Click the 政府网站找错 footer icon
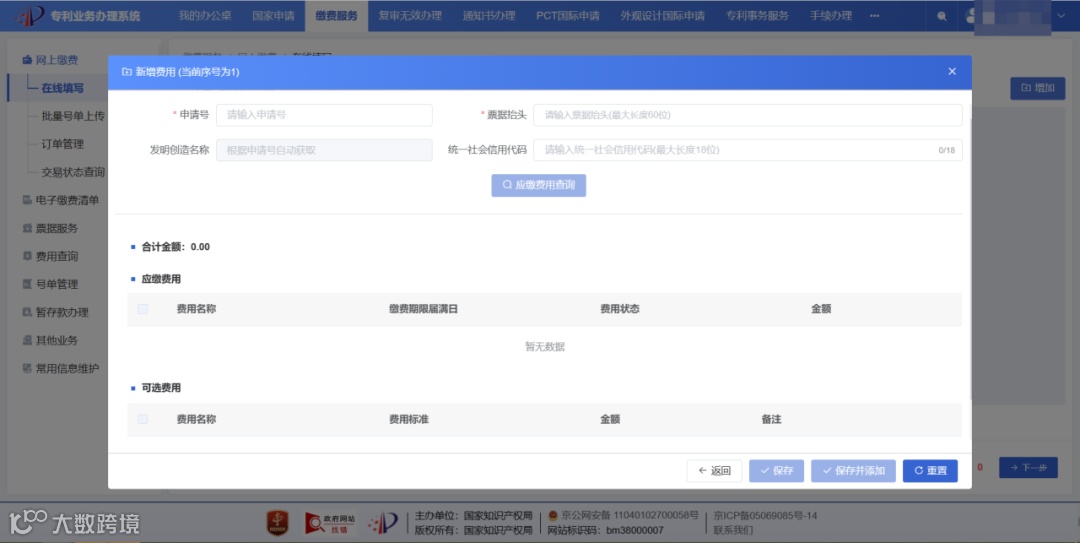Image resolution: width=1080 pixels, height=543 pixels. [x=331, y=524]
